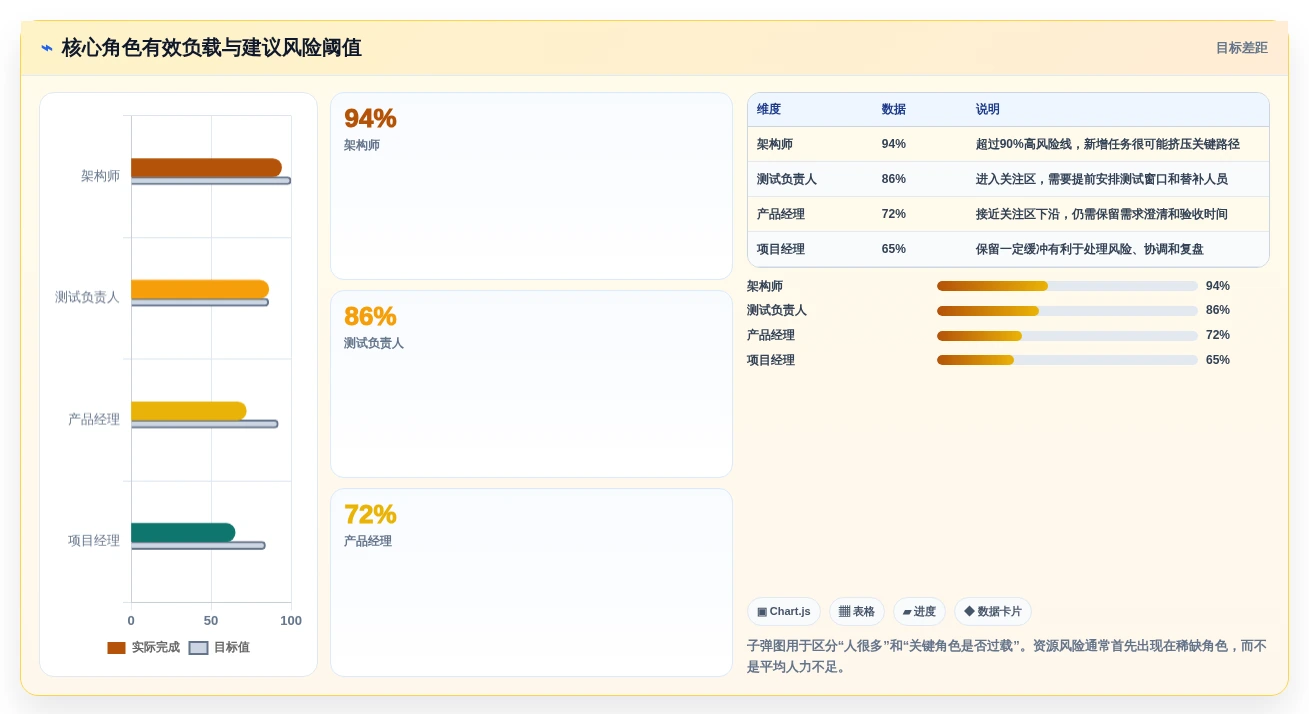Click the 架构师 actual bar in chart
The image size is (1309, 714).
[206, 167]
